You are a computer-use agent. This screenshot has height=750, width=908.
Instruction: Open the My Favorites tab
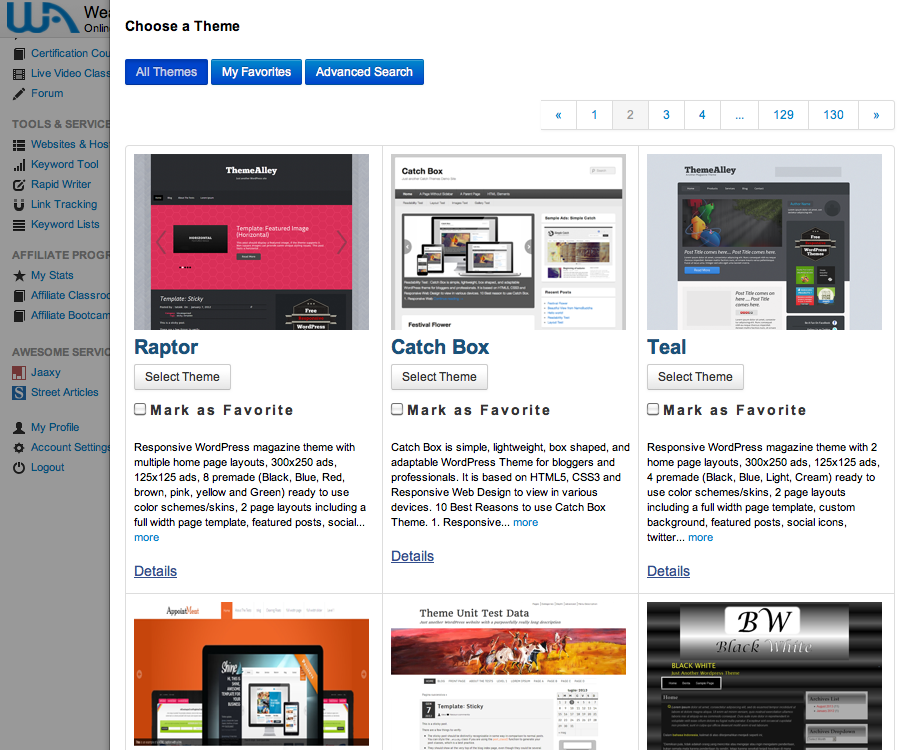[257, 72]
